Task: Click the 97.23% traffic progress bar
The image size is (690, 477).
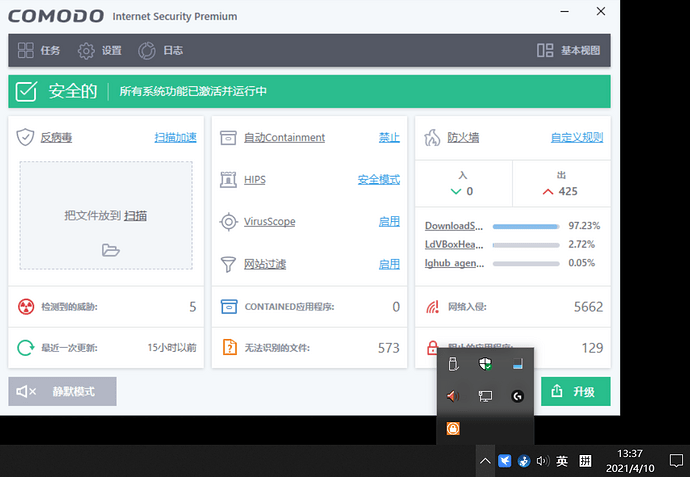Action: [526, 227]
